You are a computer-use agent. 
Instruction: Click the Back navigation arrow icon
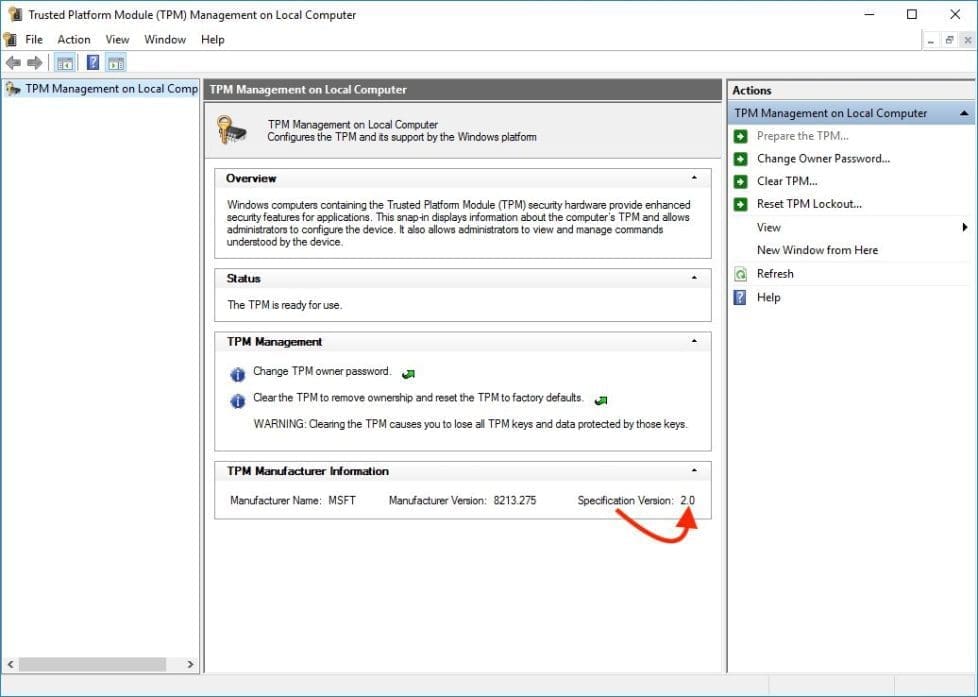tap(13, 62)
